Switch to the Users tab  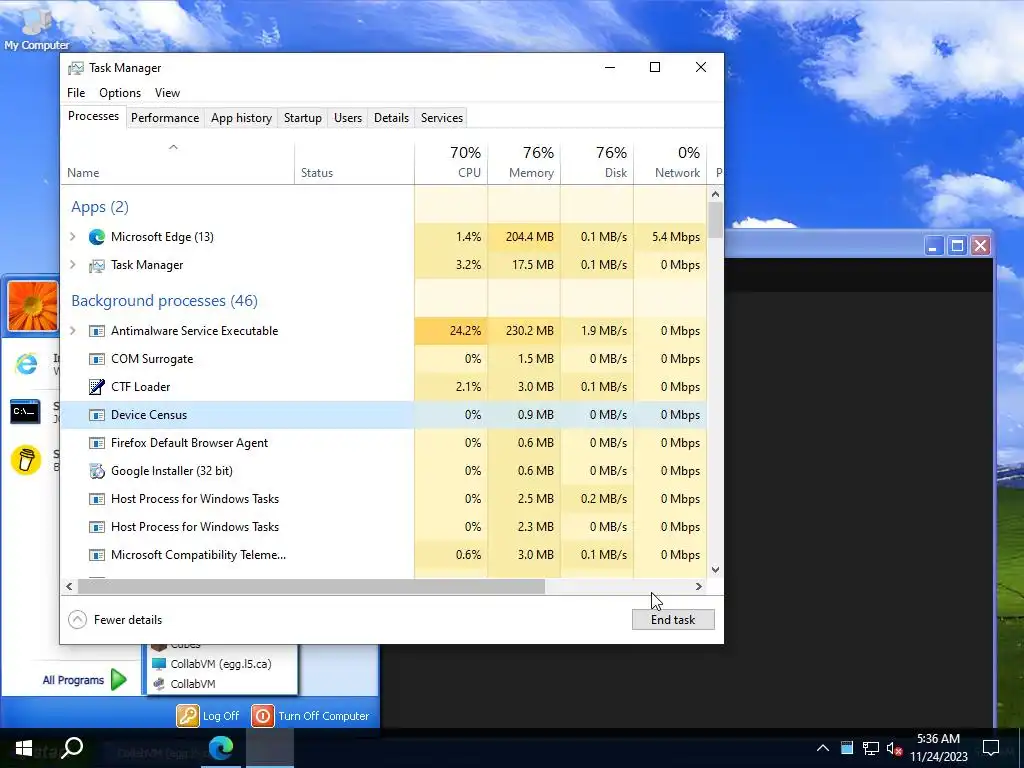tap(347, 118)
